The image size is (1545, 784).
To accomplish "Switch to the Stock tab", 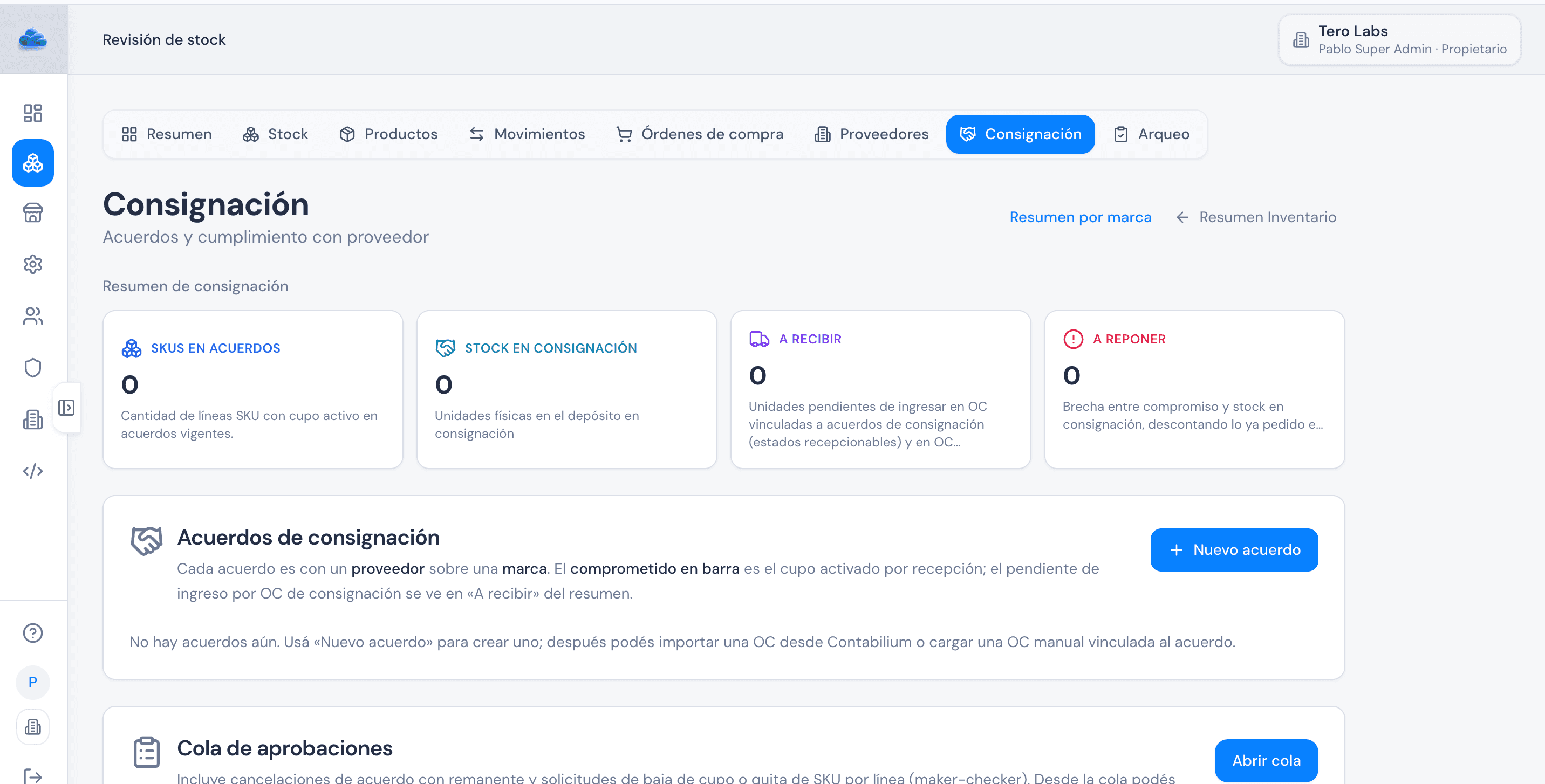I will tap(275, 134).
